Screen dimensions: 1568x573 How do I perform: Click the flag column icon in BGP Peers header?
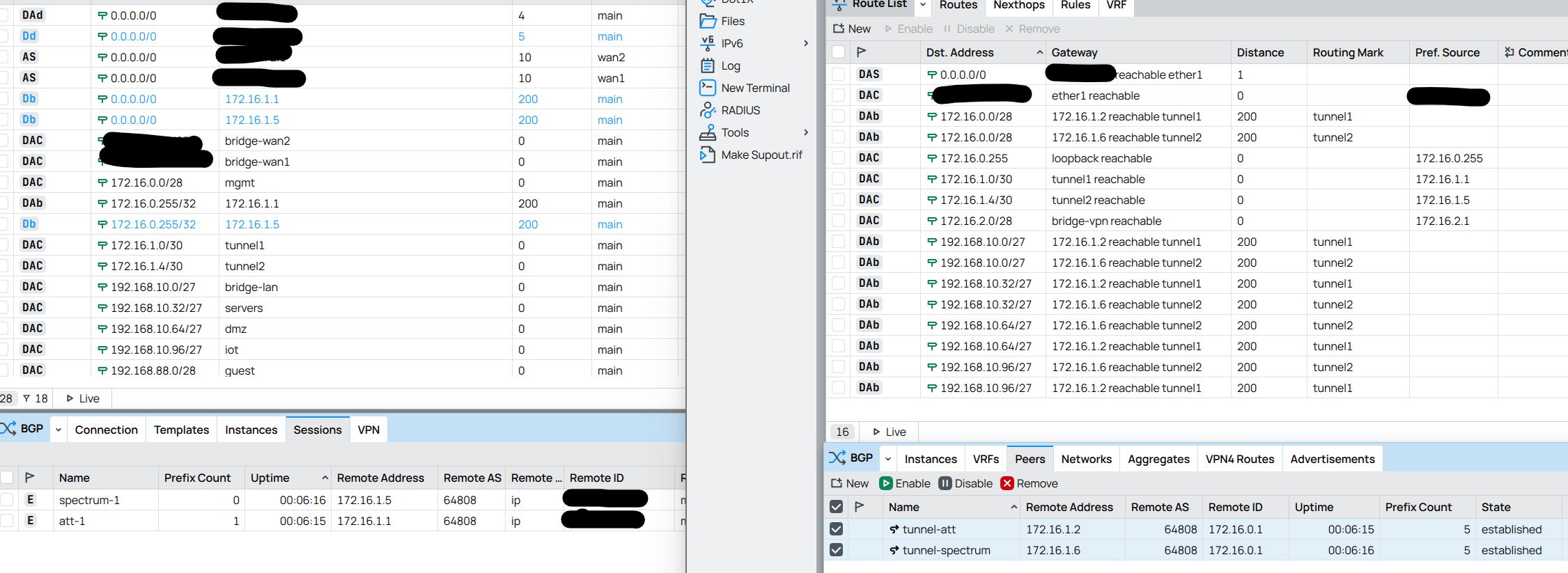860,507
